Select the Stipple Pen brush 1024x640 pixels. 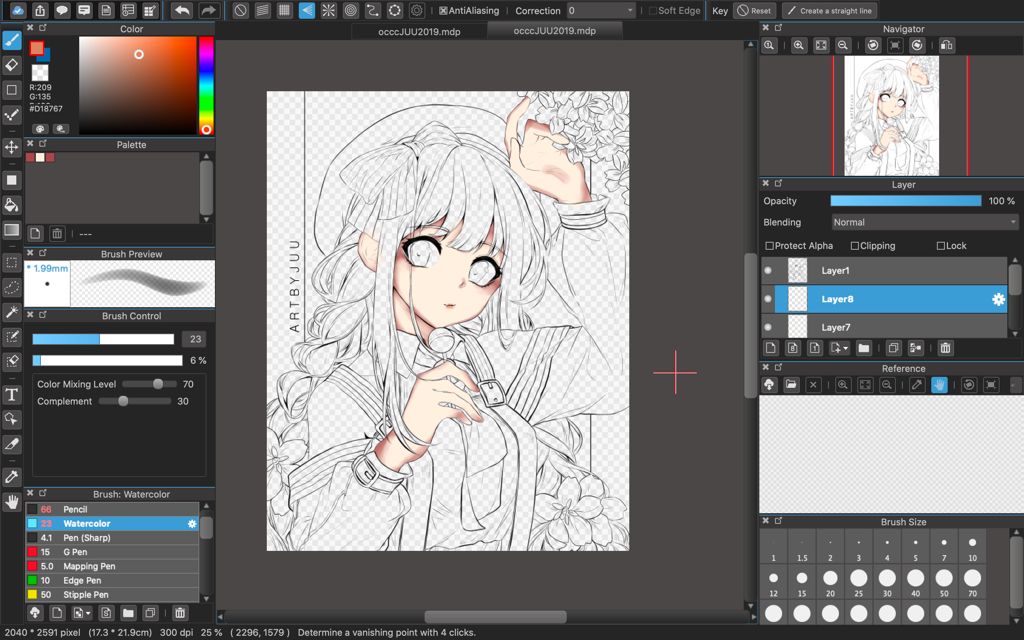[x=112, y=594]
